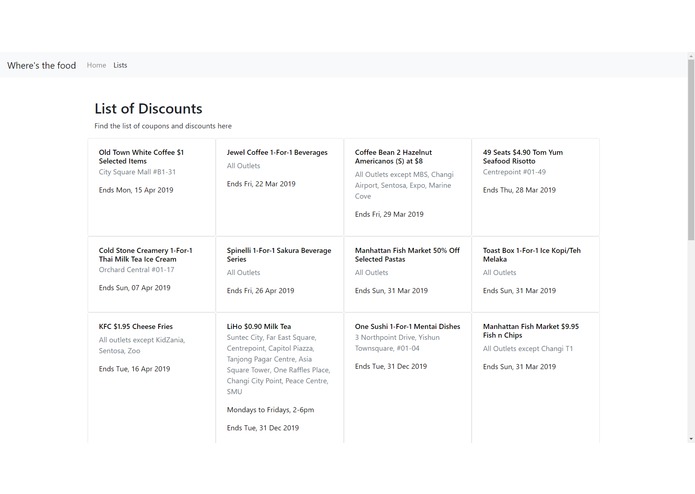The width and height of the screenshot is (695, 494).
Task: Click the List of Discounts heading
Action: (x=148, y=109)
